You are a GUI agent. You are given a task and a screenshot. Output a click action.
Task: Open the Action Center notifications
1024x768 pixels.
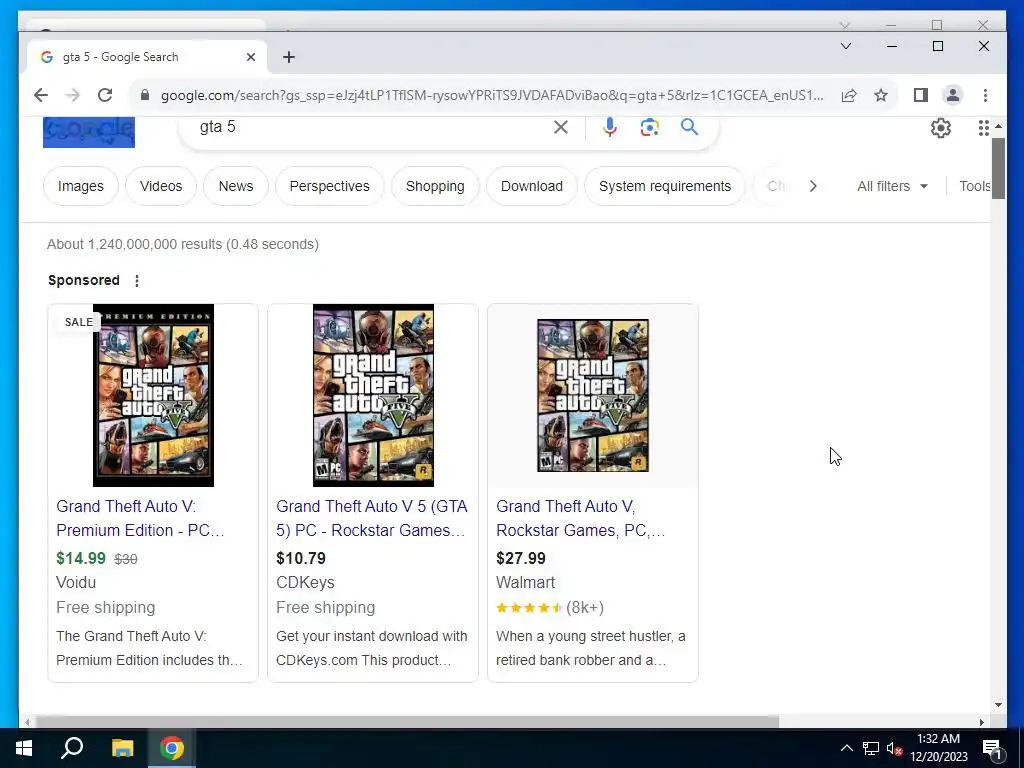(992, 748)
